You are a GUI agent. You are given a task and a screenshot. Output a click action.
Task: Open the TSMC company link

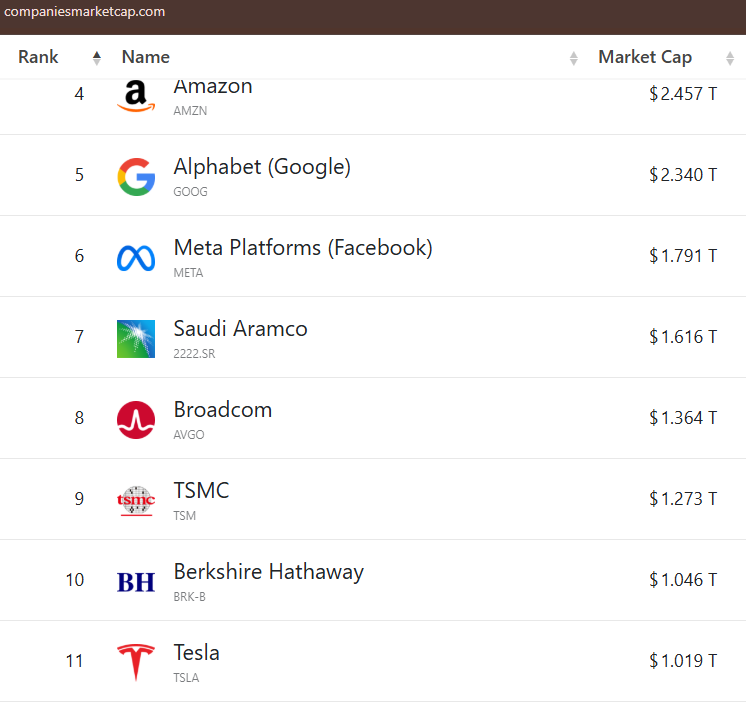pyautogui.click(x=201, y=491)
